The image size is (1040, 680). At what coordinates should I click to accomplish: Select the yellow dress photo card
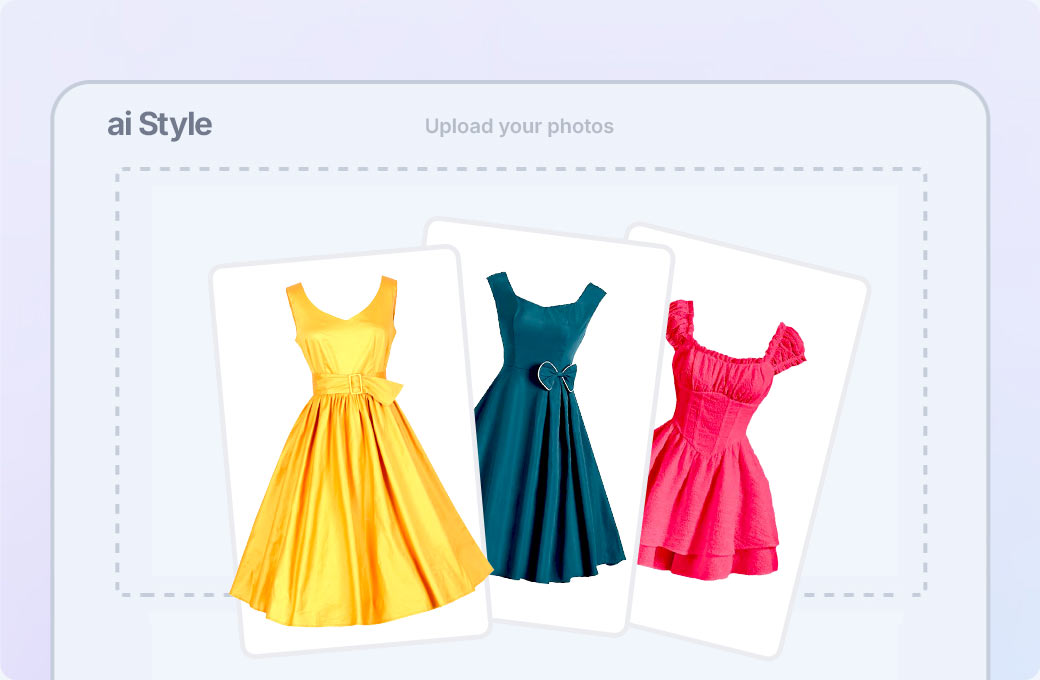(350, 450)
